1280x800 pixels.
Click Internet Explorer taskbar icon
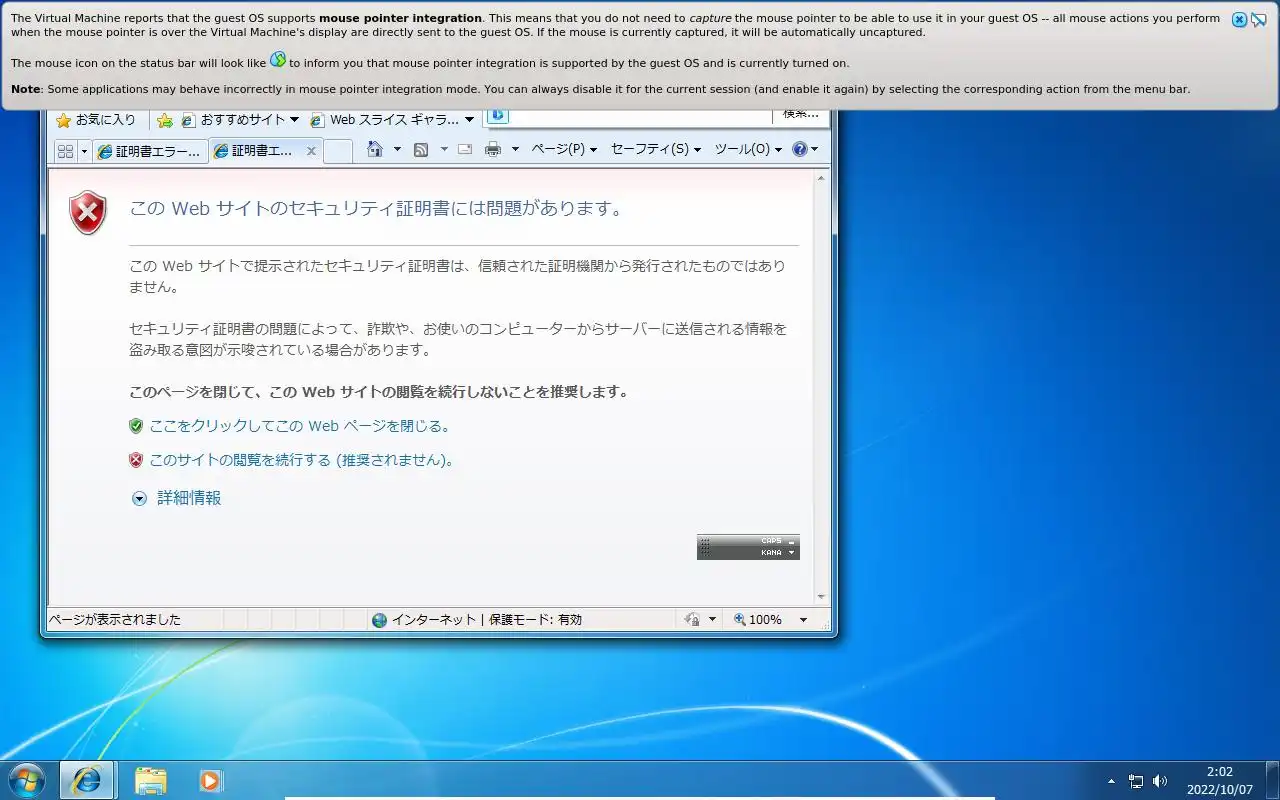coord(87,780)
